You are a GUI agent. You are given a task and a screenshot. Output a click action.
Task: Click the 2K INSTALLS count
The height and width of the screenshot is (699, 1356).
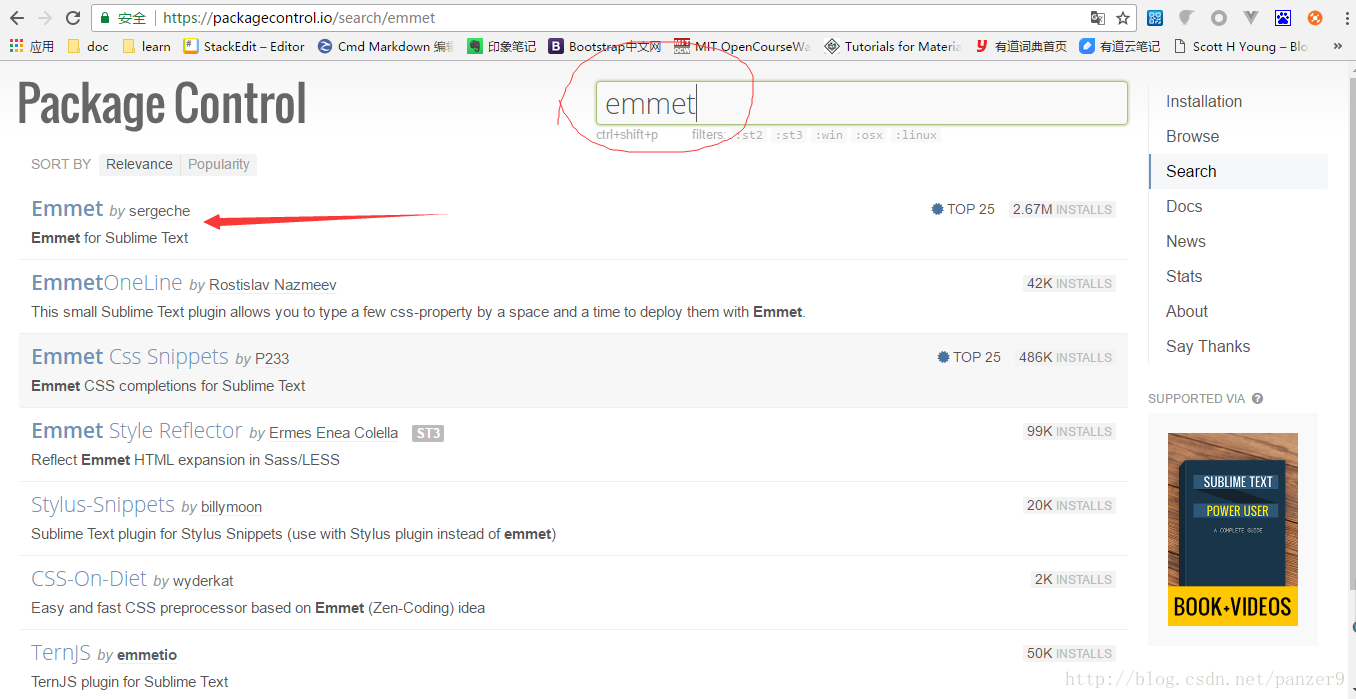pyautogui.click(x=1073, y=579)
